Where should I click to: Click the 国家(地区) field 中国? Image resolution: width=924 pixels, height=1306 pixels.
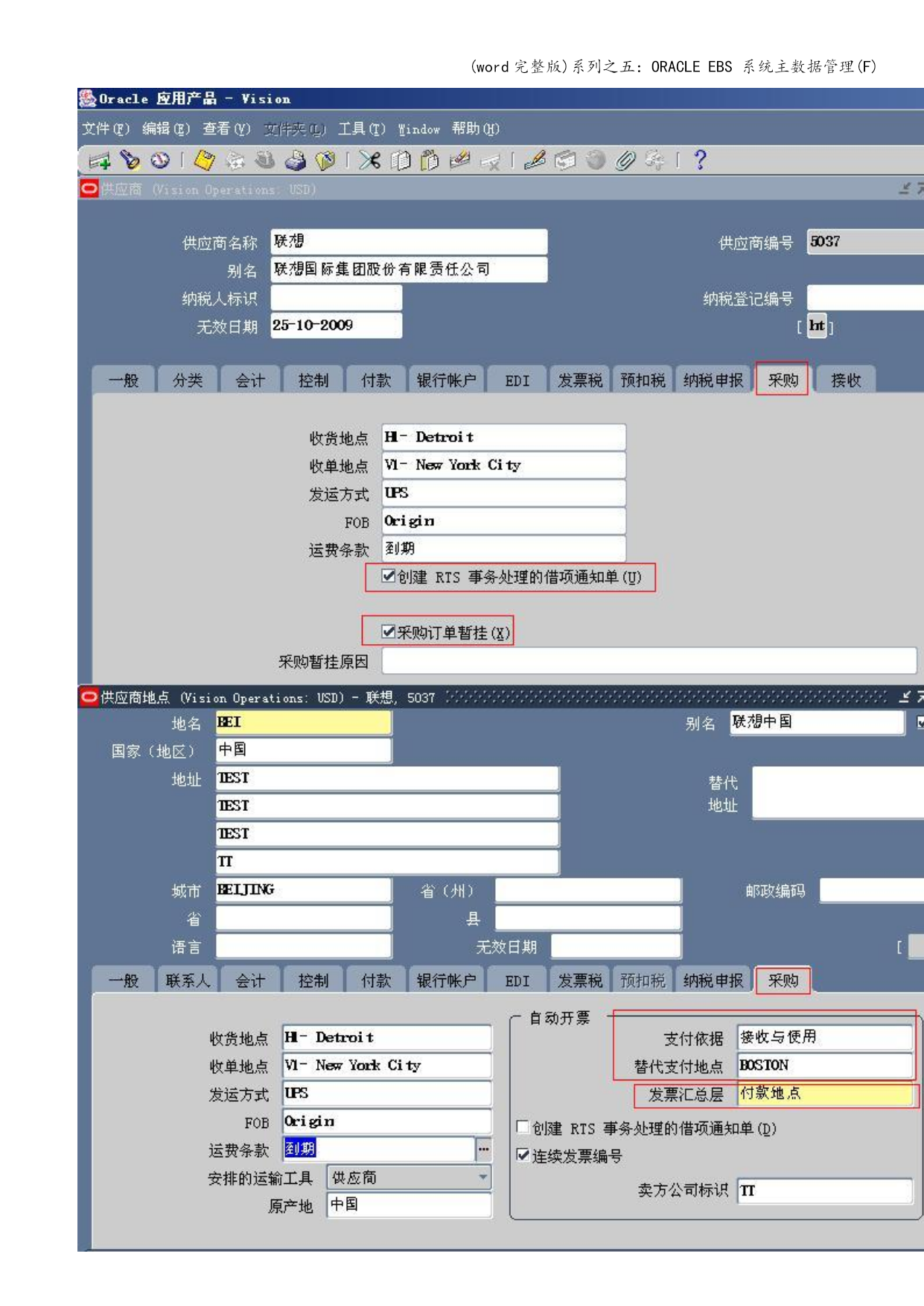[x=303, y=750]
